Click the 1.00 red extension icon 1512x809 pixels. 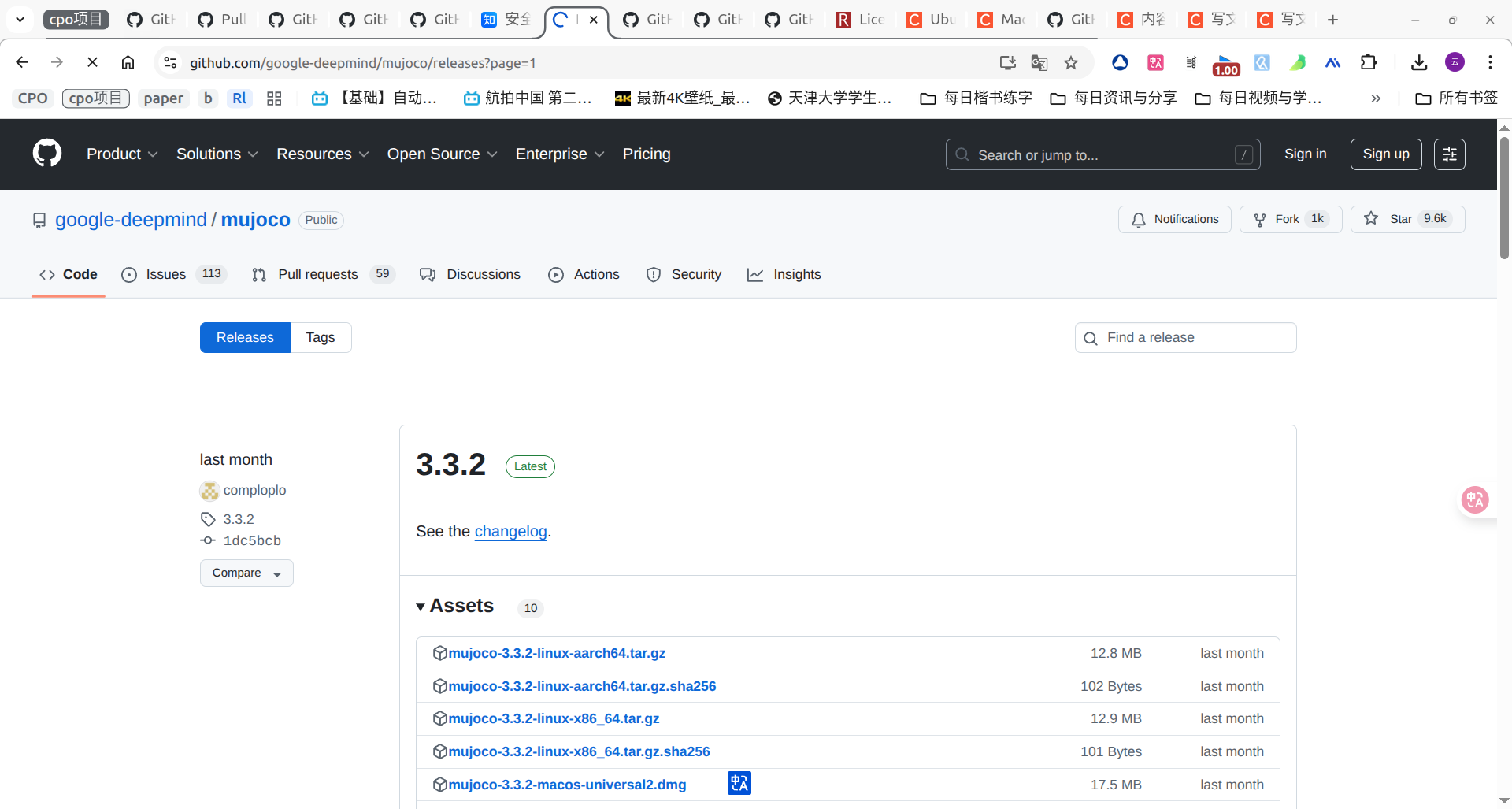point(1226,65)
